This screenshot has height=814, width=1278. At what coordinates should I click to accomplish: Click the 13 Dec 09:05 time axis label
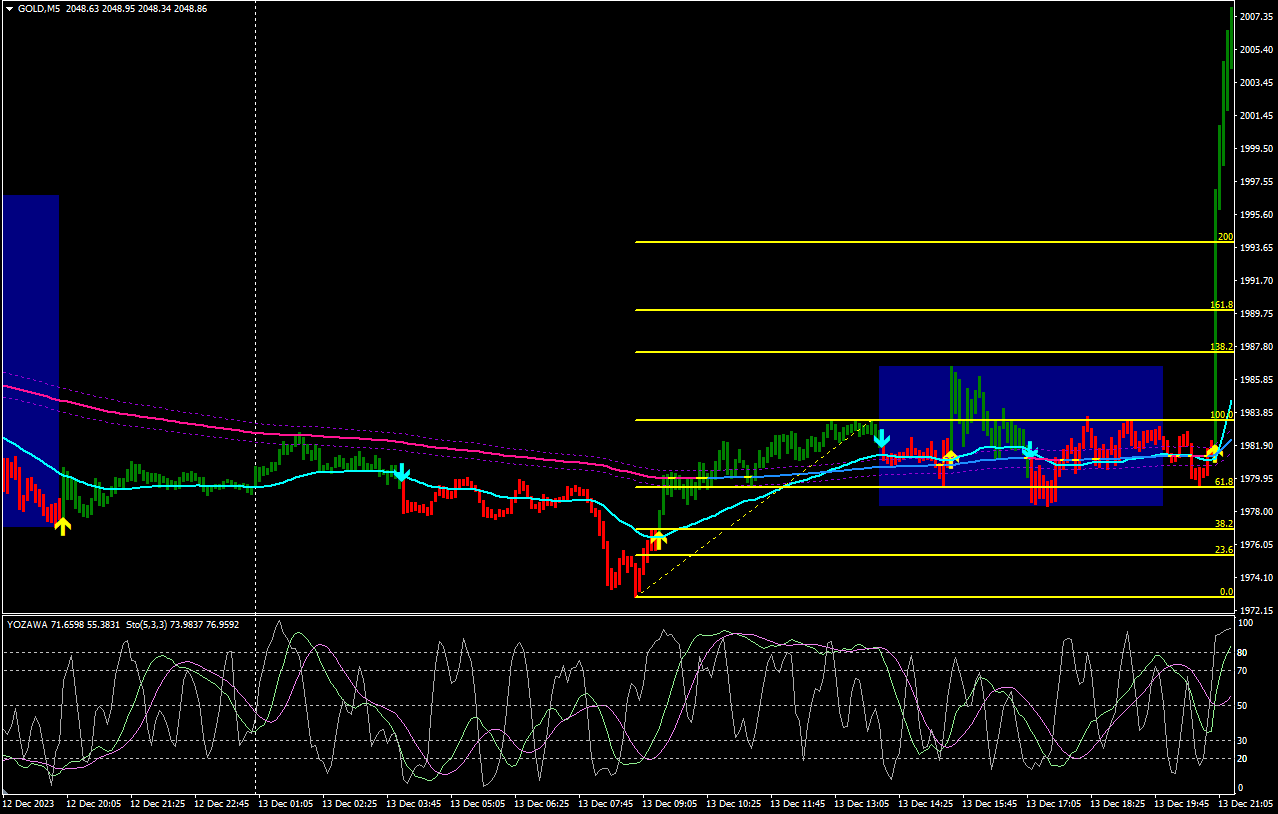click(671, 803)
